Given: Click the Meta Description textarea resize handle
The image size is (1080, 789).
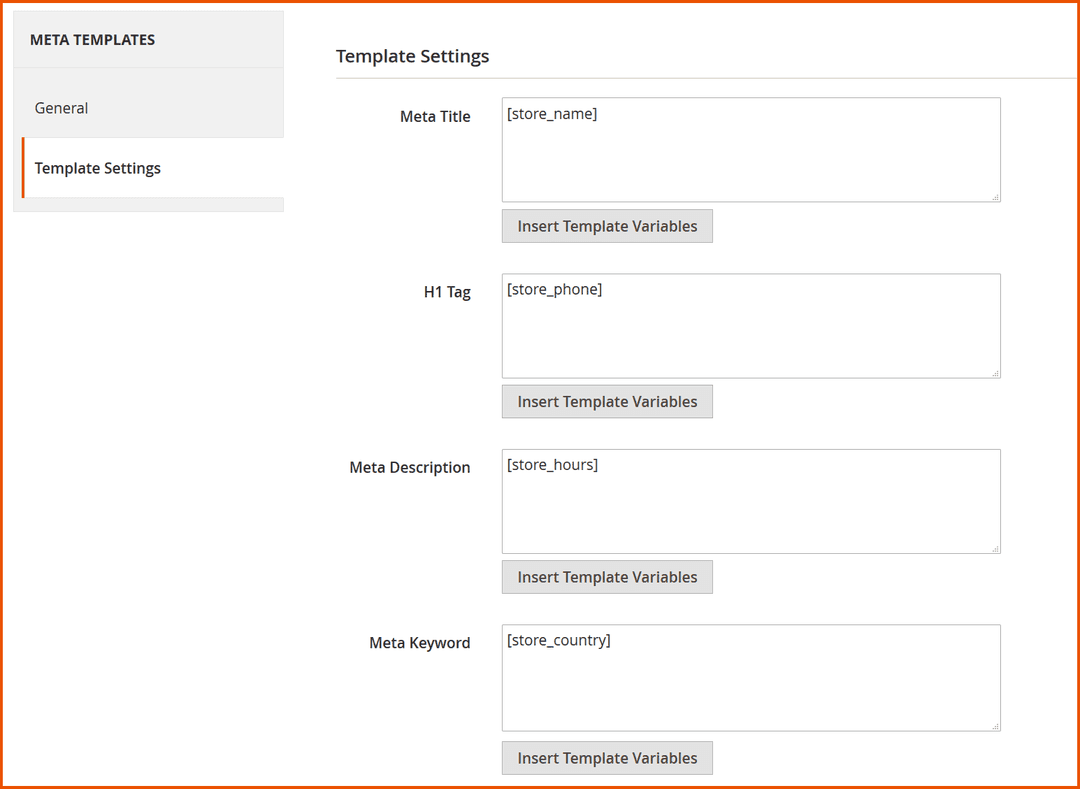Looking at the screenshot, I should click(x=995, y=548).
